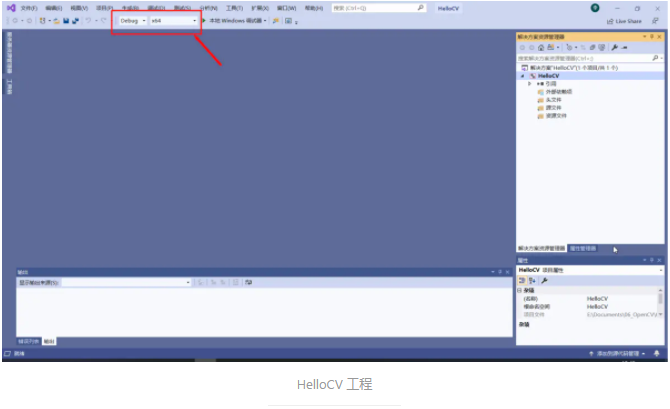Viewport: 670px width, 409px height.
Task: Click the Redo toolbar icon
Action: (103, 21)
